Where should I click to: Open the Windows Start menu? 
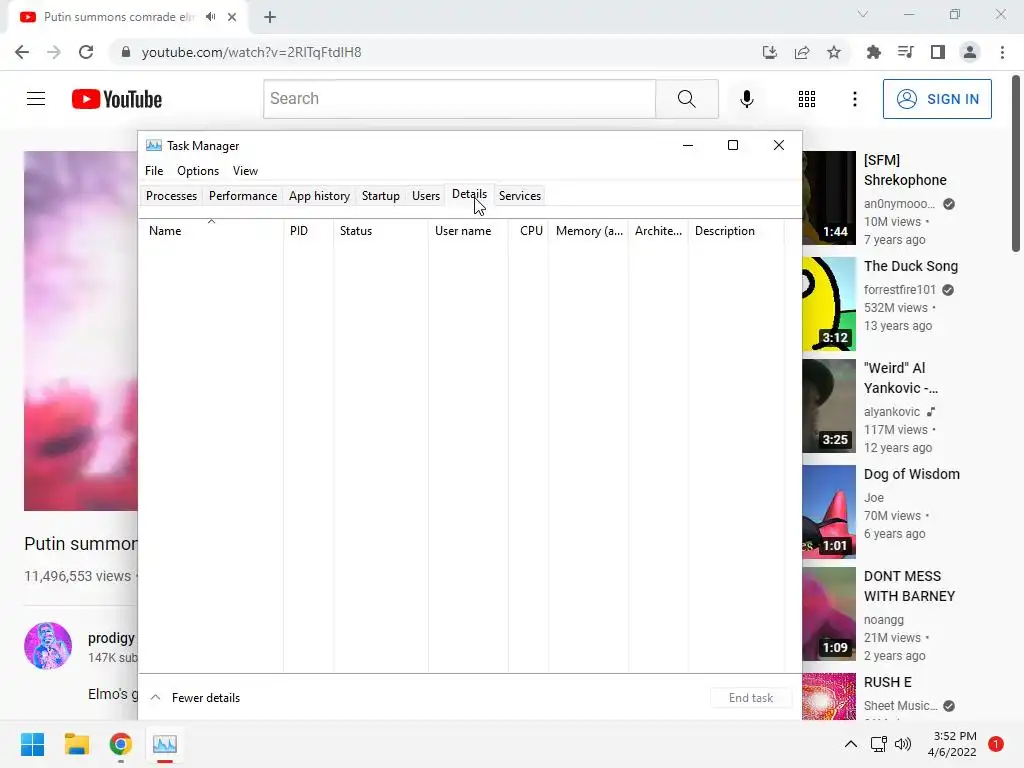(32, 744)
